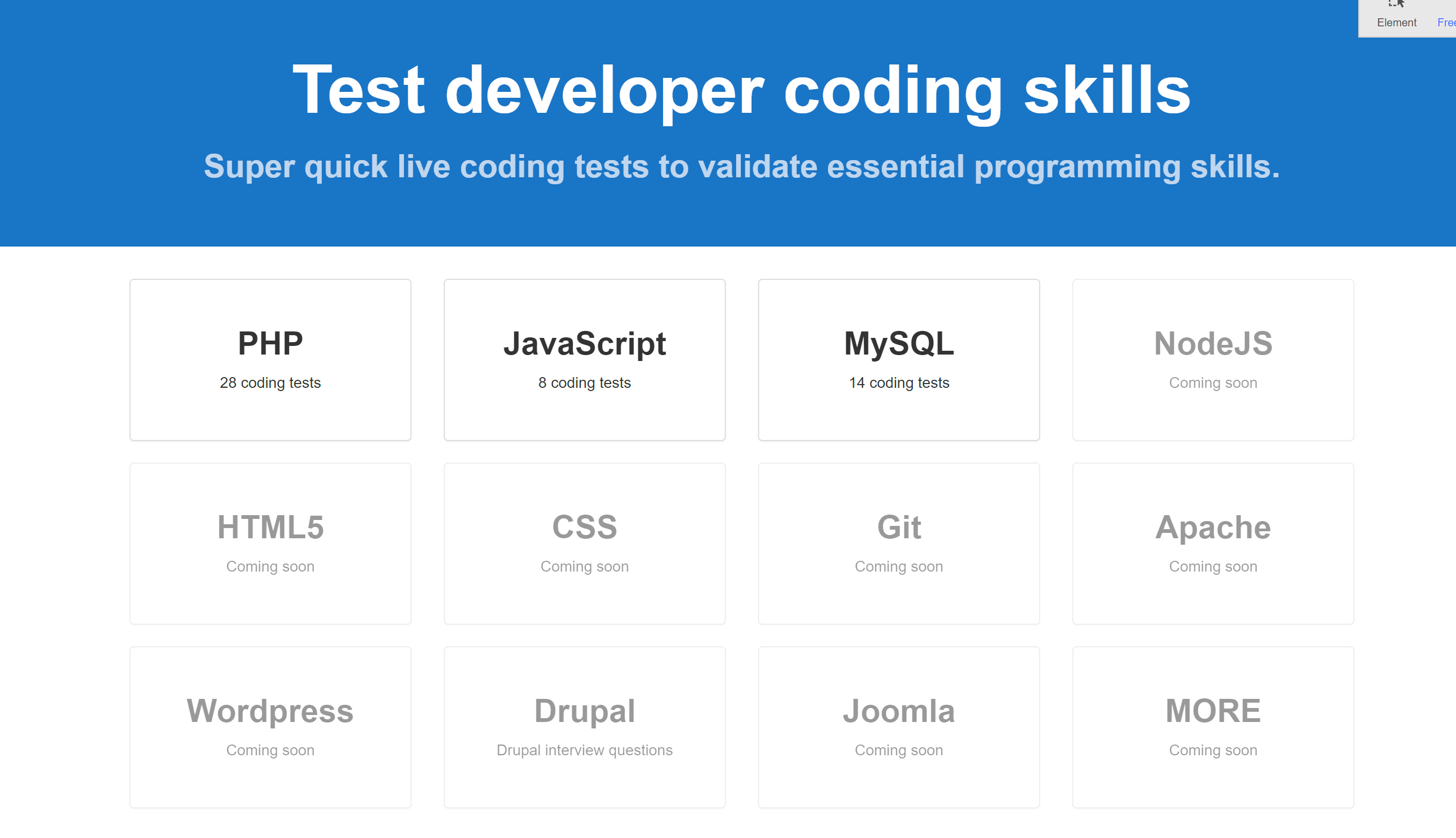Open the Drupal interview questions card
The image size is (1456, 838).
point(585,727)
